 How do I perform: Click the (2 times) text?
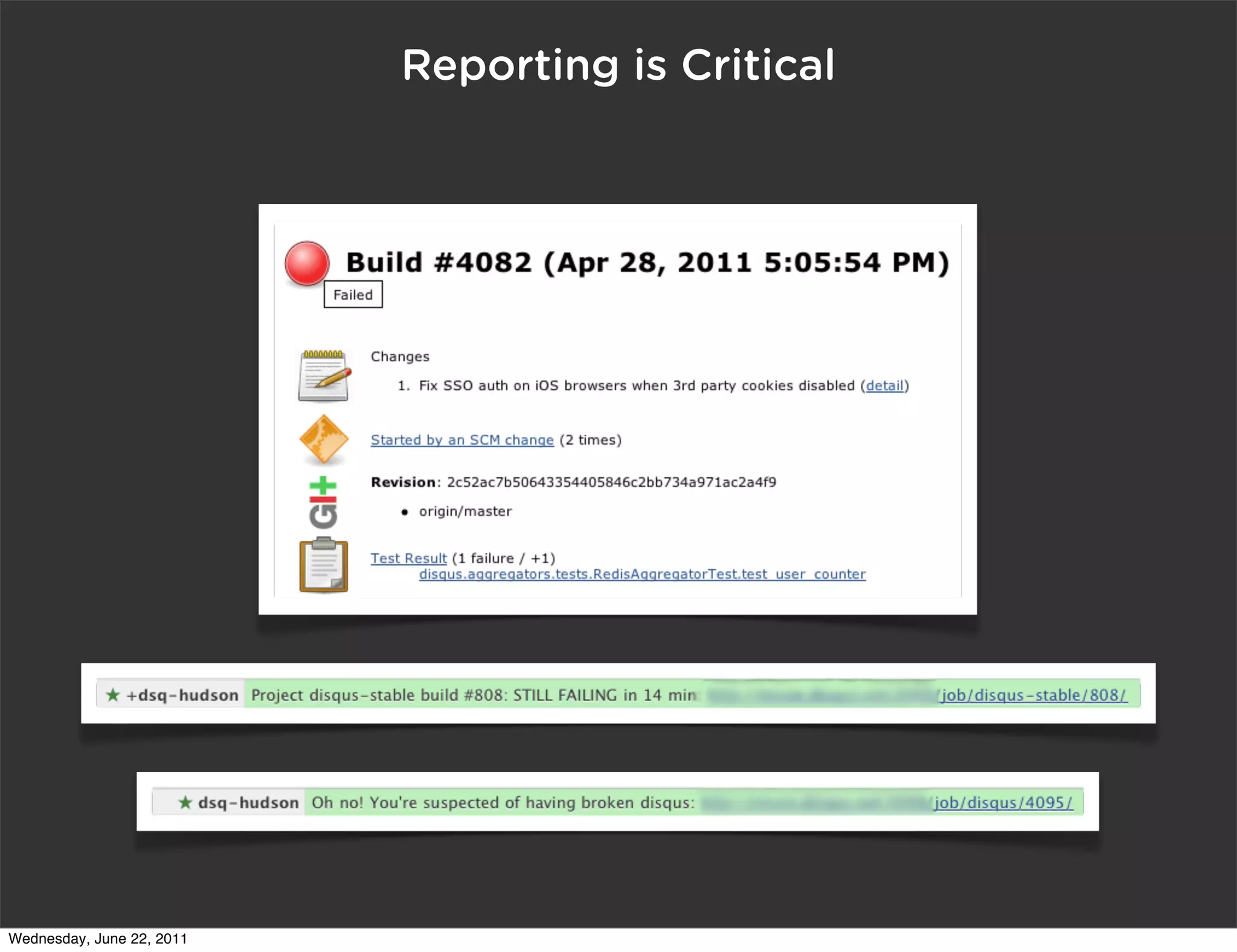pos(590,440)
